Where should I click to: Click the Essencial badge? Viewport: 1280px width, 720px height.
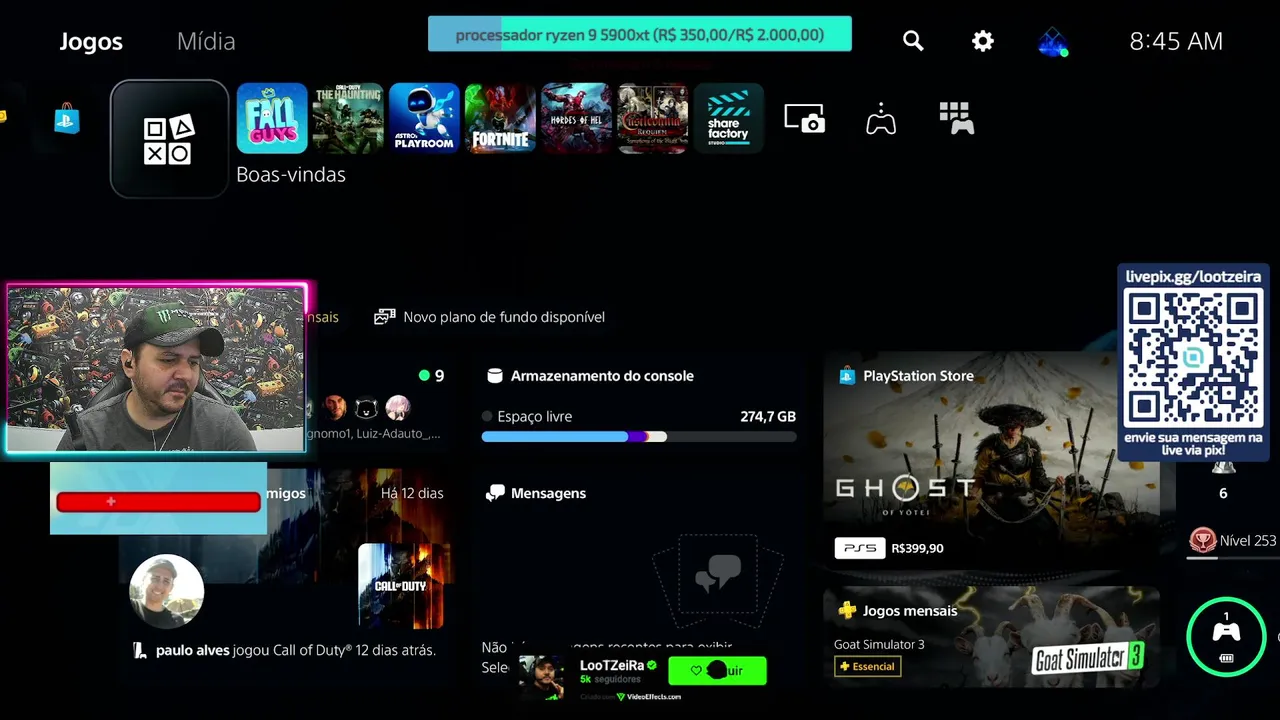[x=868, y=666]
